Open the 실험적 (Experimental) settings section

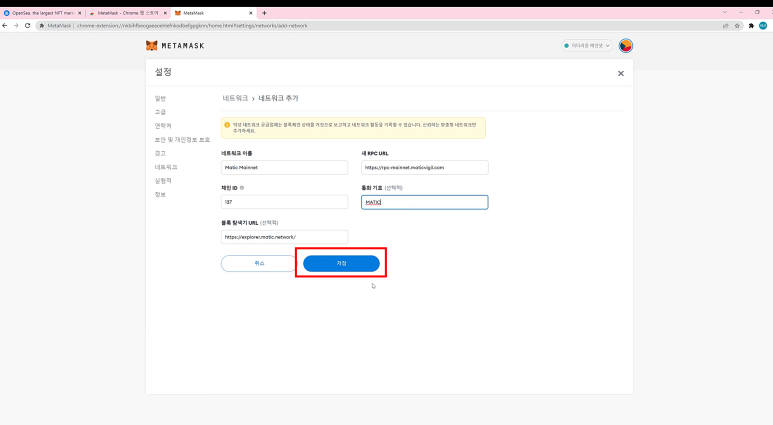click(x=163, y=181)
